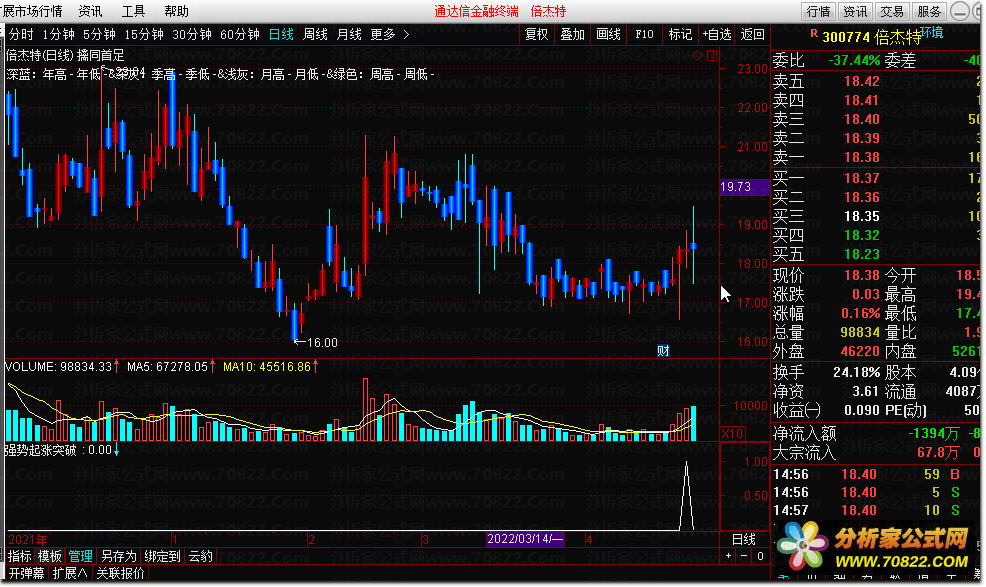The height and width of the screenshot is (587, 986).
Task: Click the 总量 value 98834
Action: pos(860,332)
